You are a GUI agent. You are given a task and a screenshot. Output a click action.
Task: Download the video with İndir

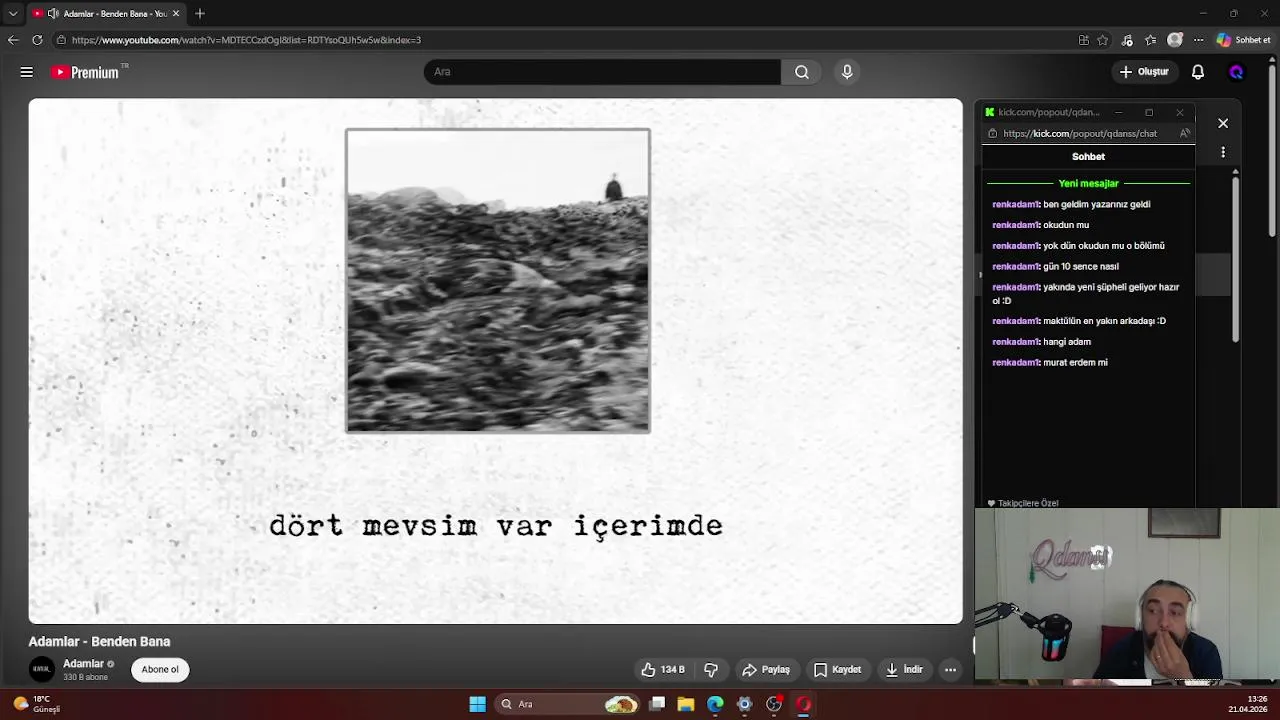point(904,670)
